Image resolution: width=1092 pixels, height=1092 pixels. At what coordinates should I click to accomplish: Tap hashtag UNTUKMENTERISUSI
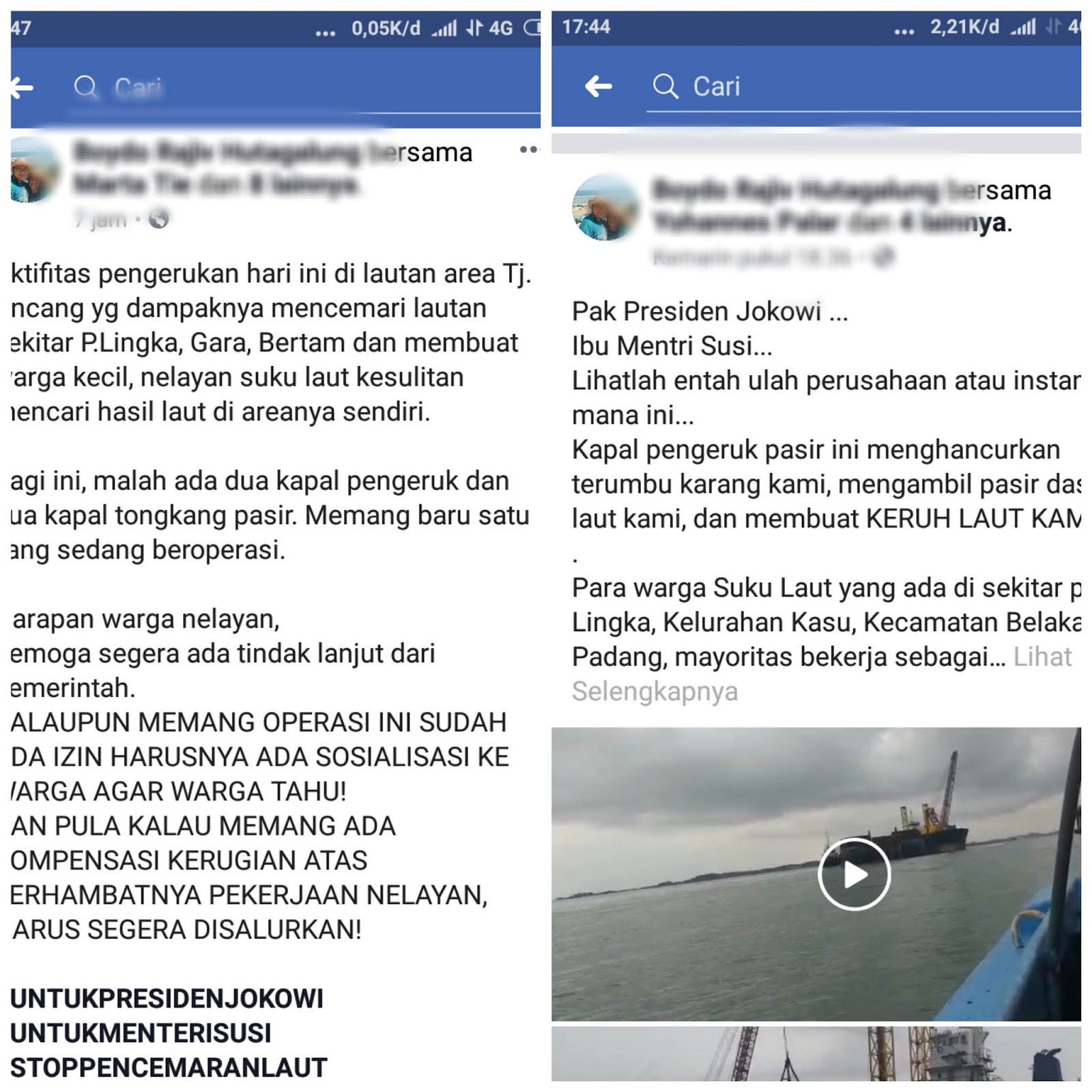click(141, 1033)
